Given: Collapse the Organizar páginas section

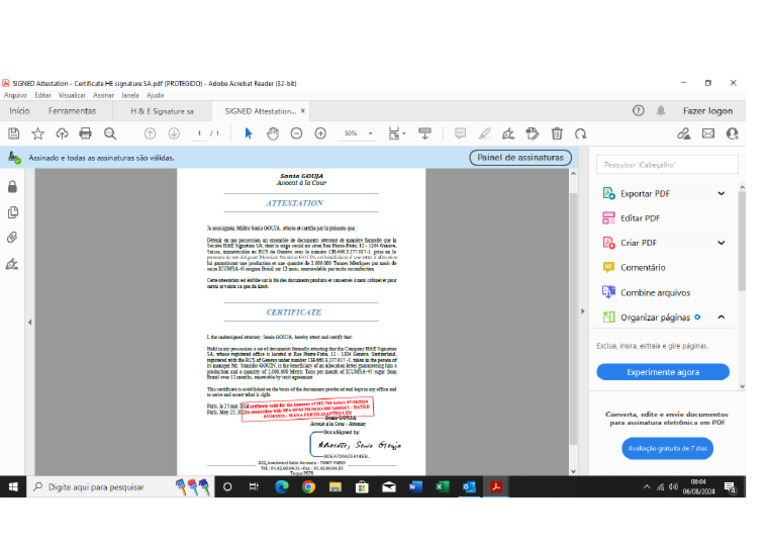Looking at the screenshot, I should point(721,317).
